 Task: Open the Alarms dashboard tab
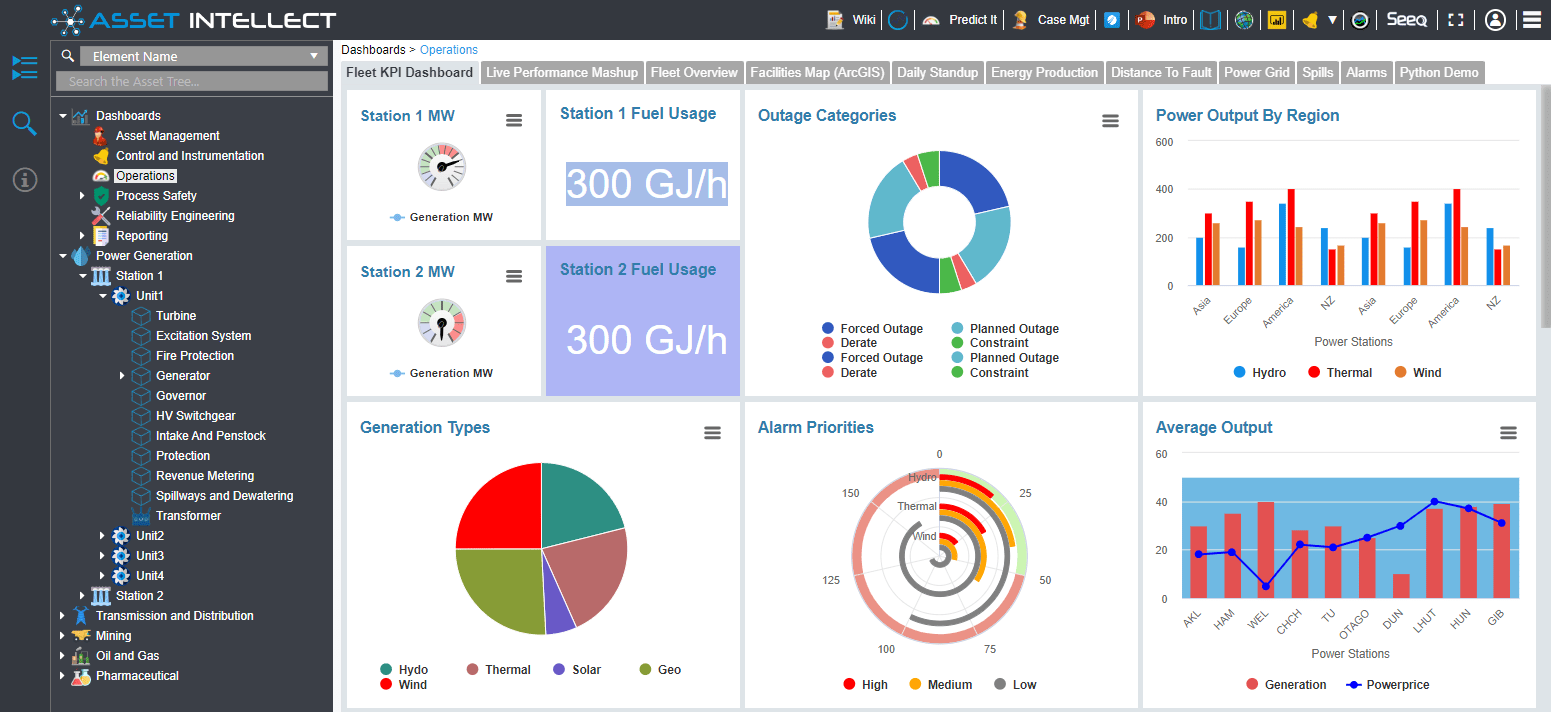(1366, 72)
